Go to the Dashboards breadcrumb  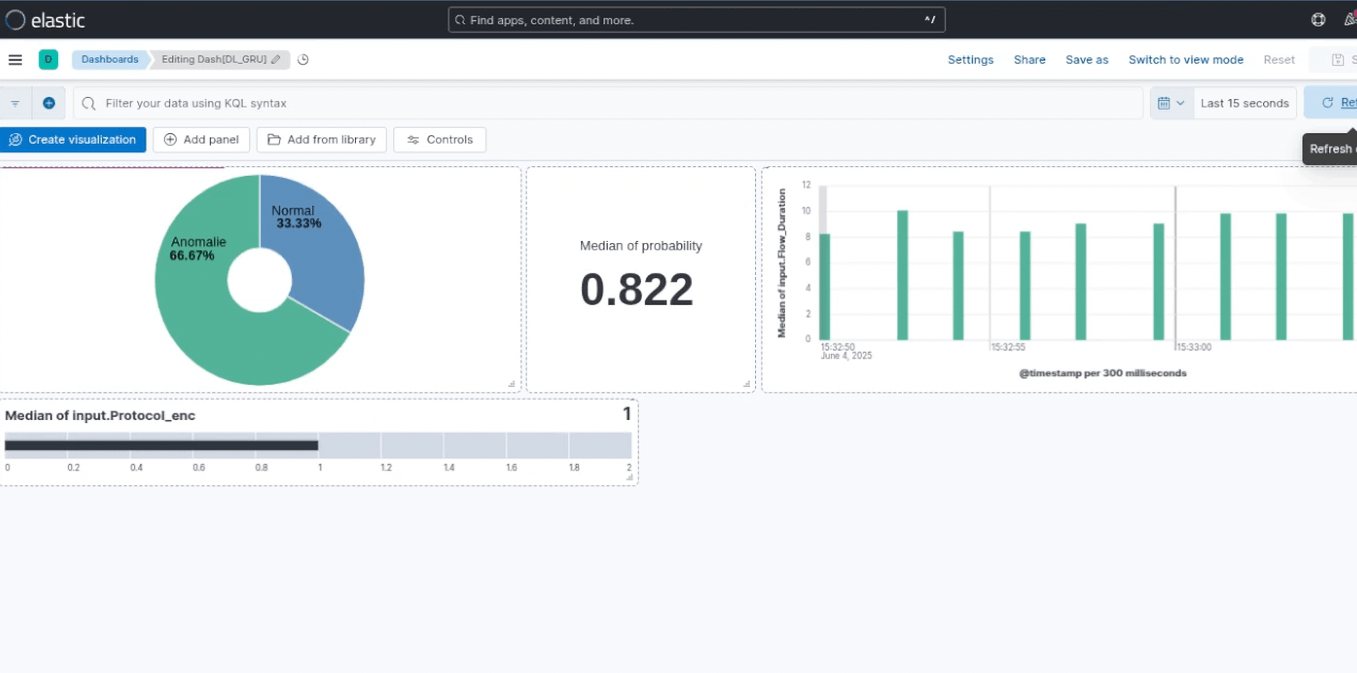pos(110,60)
